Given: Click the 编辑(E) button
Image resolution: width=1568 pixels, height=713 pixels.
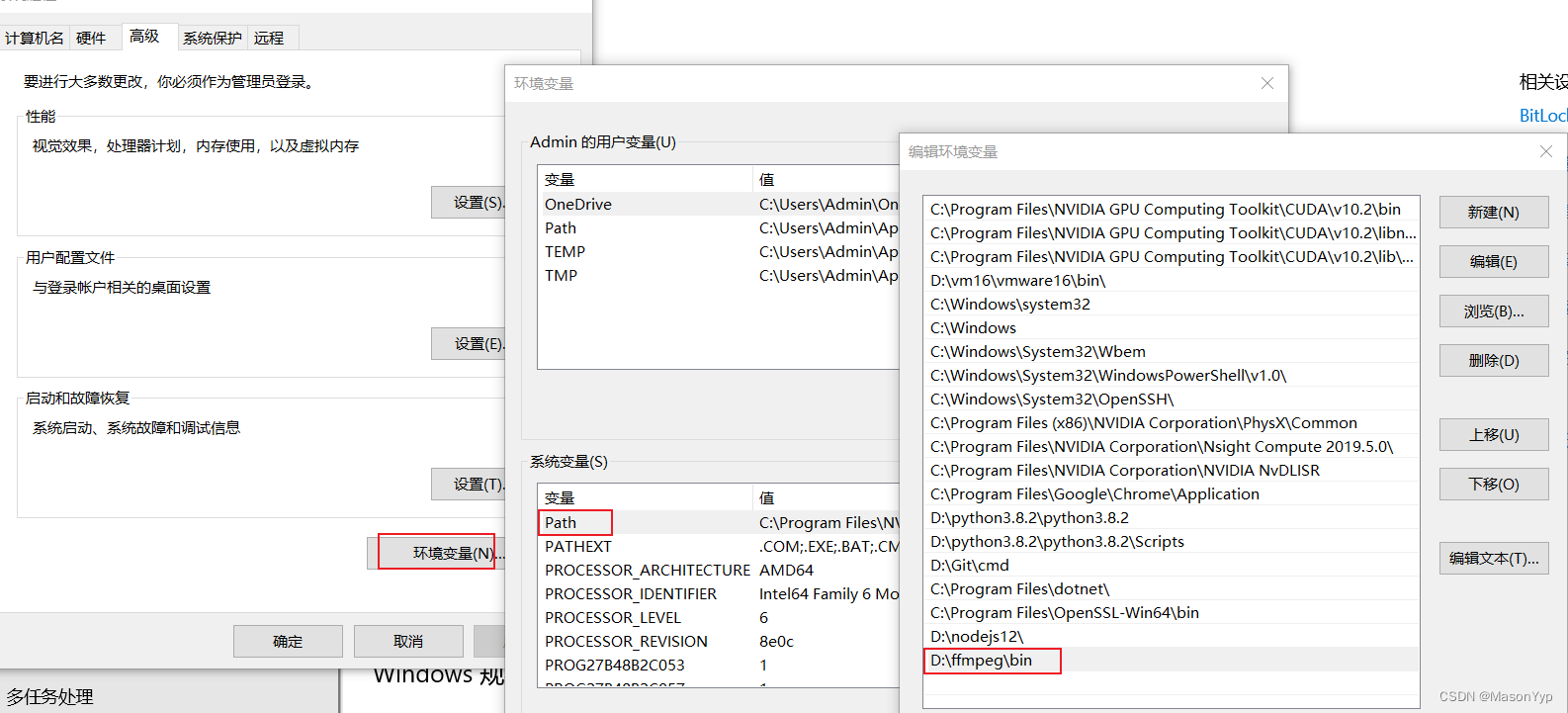Looking at the screenshot, I should [x=1494, y=261].
